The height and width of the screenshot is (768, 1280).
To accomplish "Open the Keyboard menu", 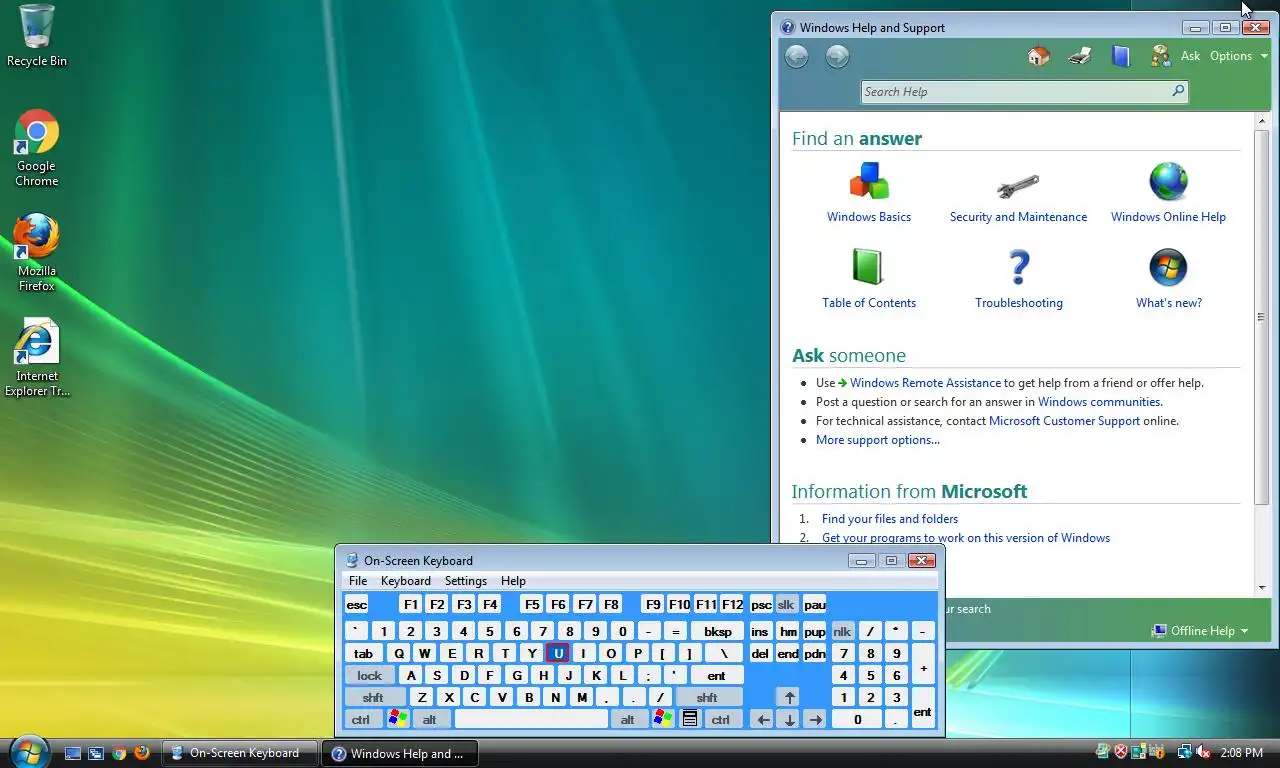I will pyautogui.click(x=406, y=580).
